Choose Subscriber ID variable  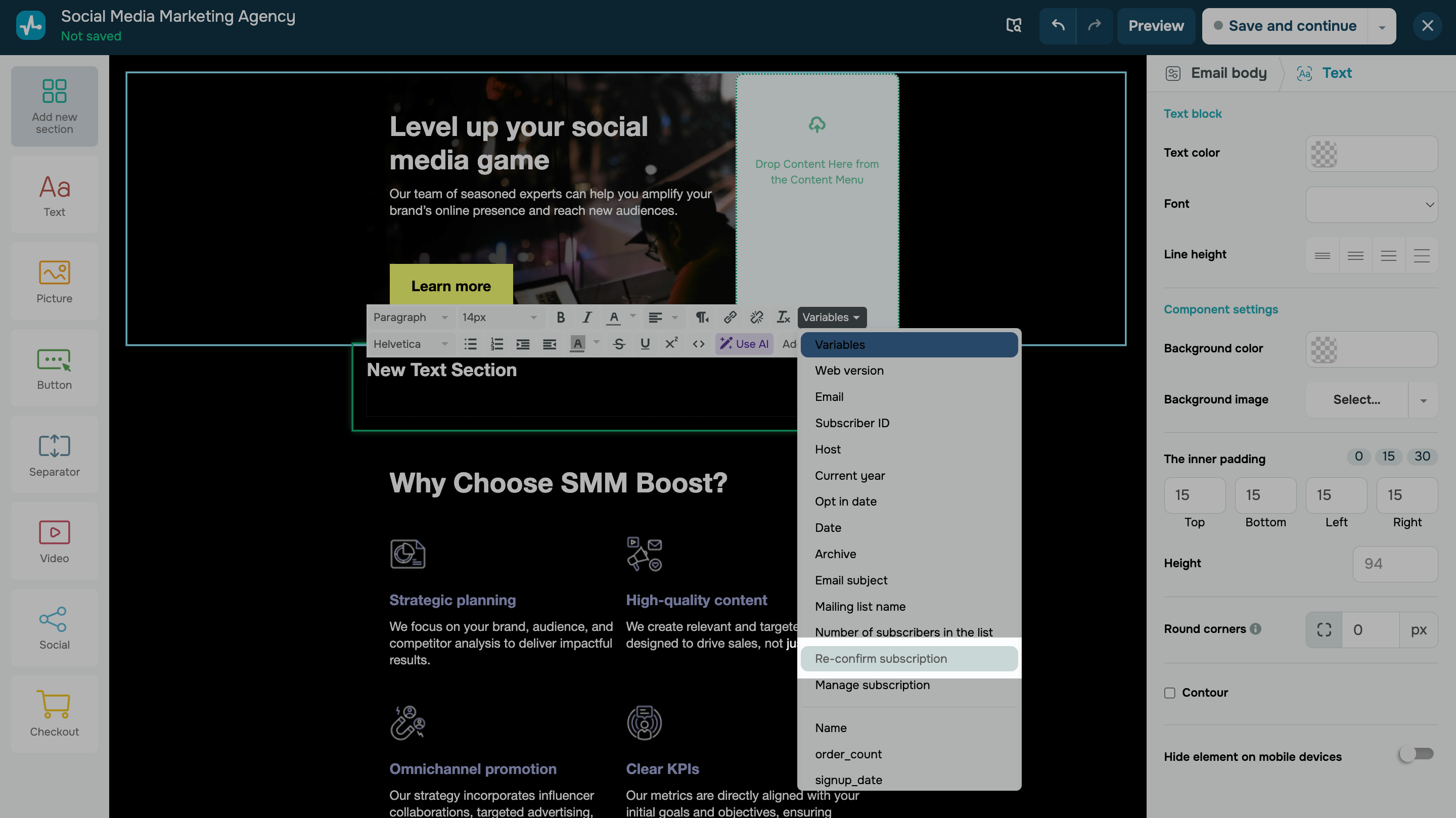pos(909,423)
